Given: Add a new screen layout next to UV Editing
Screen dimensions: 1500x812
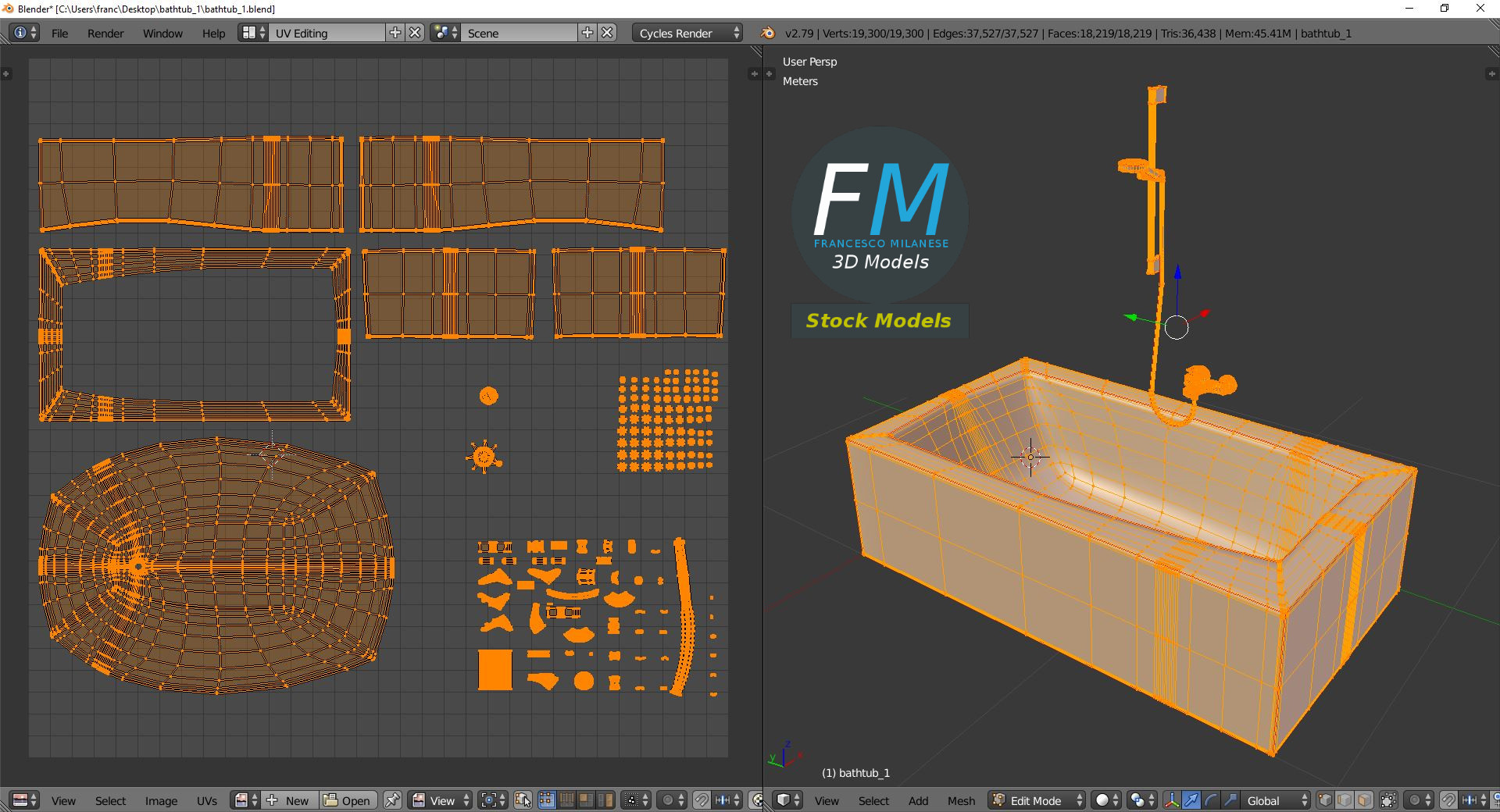Looking at the screenshot, I should tap(395, 33).
